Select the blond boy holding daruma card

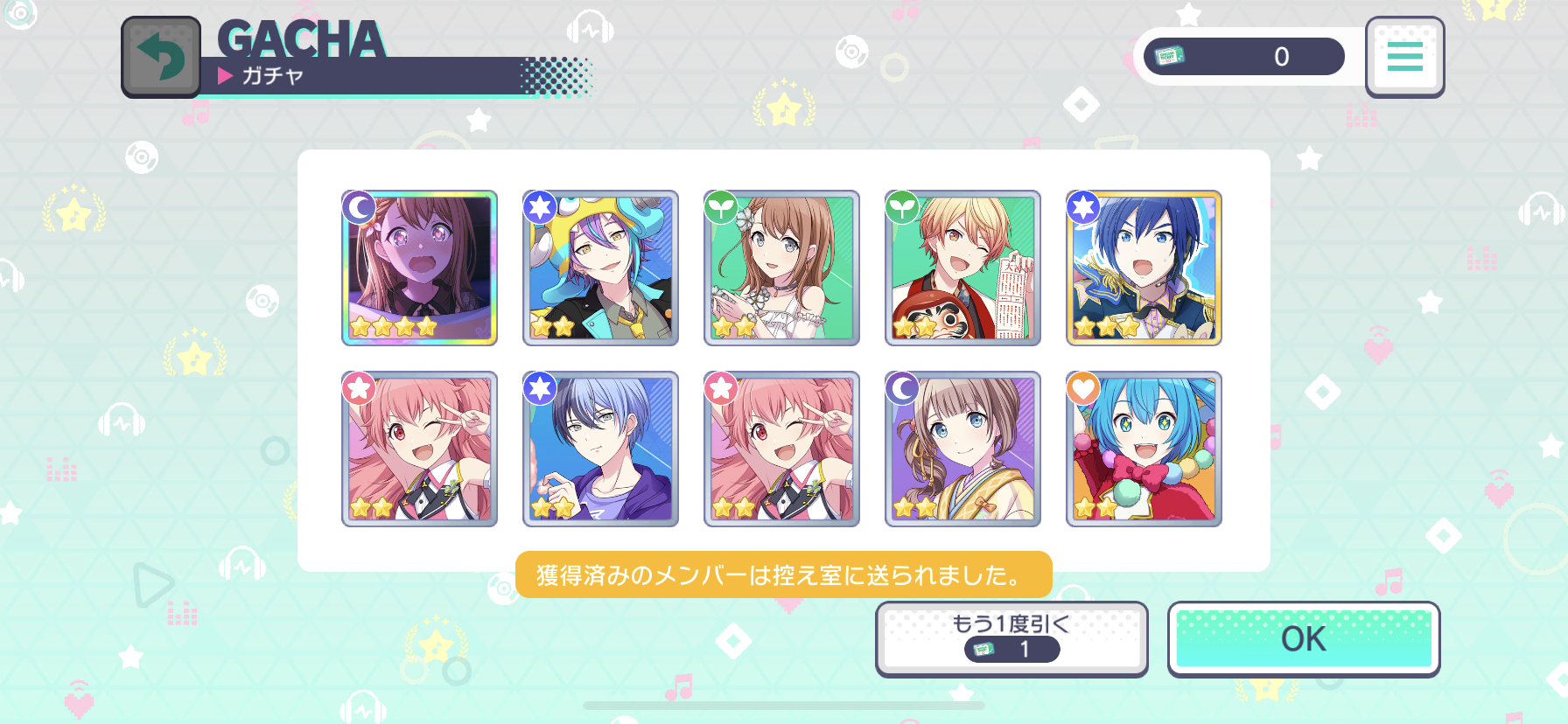pos(962,268)
